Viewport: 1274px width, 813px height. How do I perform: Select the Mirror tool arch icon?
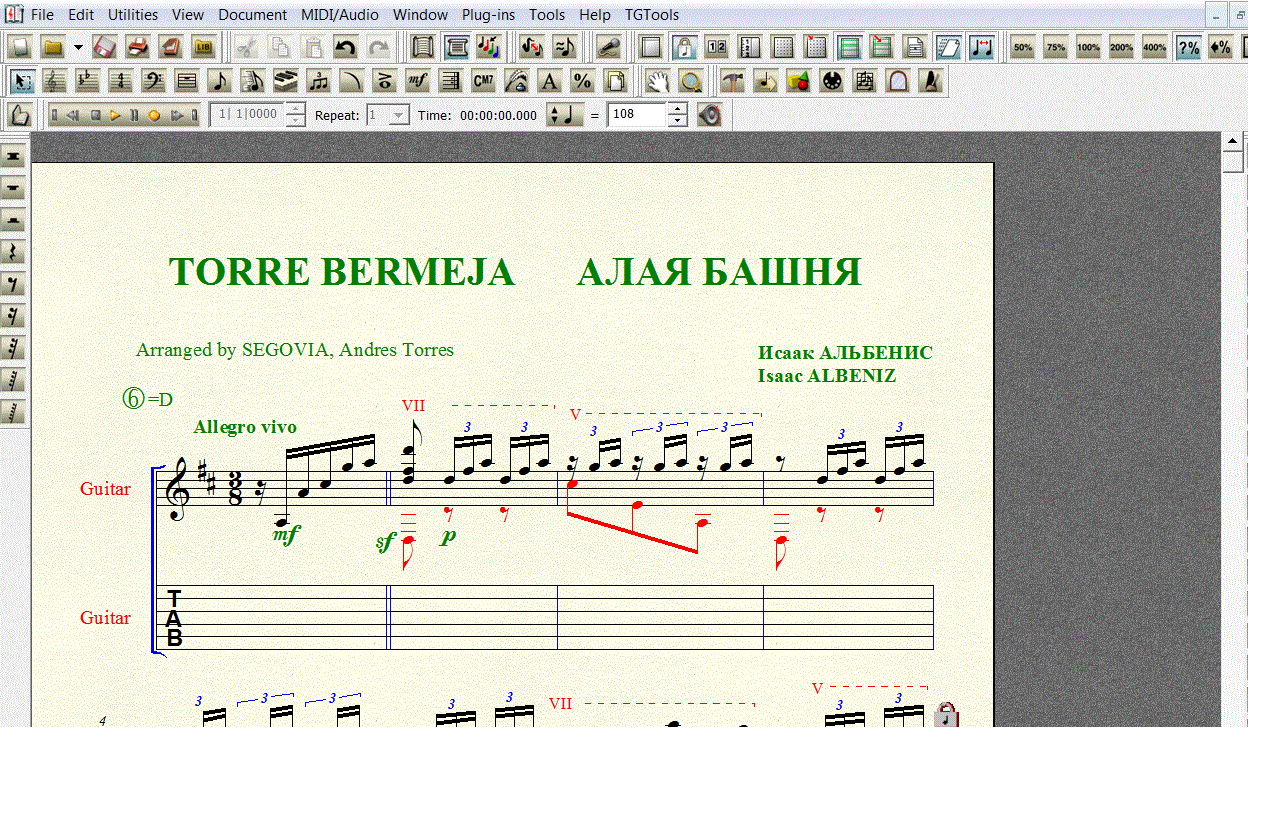tap(898, 81)
